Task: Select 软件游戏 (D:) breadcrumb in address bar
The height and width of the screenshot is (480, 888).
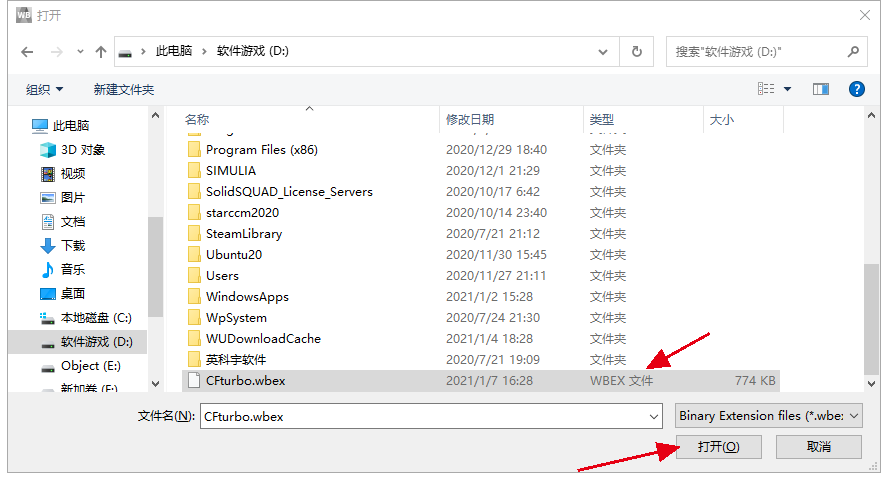Action: [x=253, y=52]
